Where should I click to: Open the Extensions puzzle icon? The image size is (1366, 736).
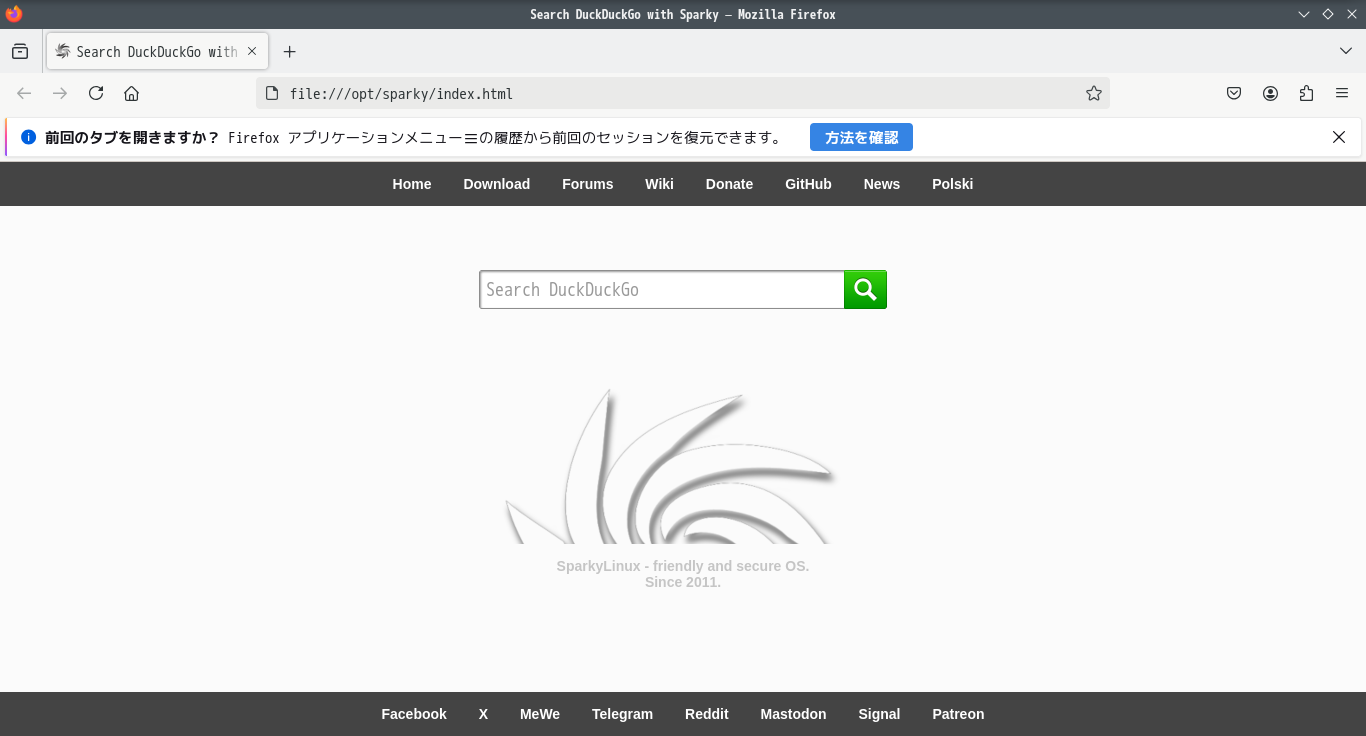[x=1306, y=93]
